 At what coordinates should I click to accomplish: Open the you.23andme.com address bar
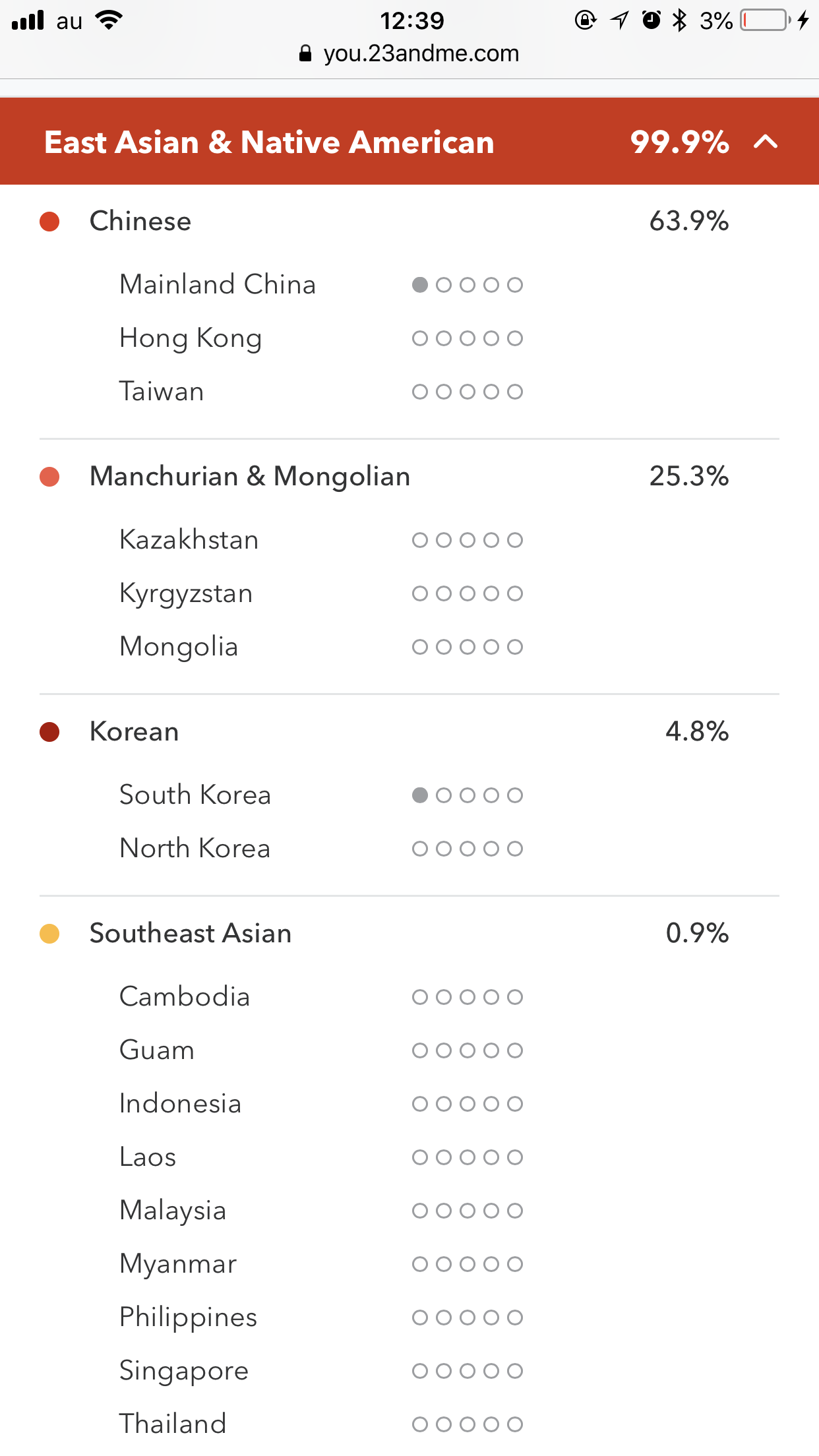point(409,53)
